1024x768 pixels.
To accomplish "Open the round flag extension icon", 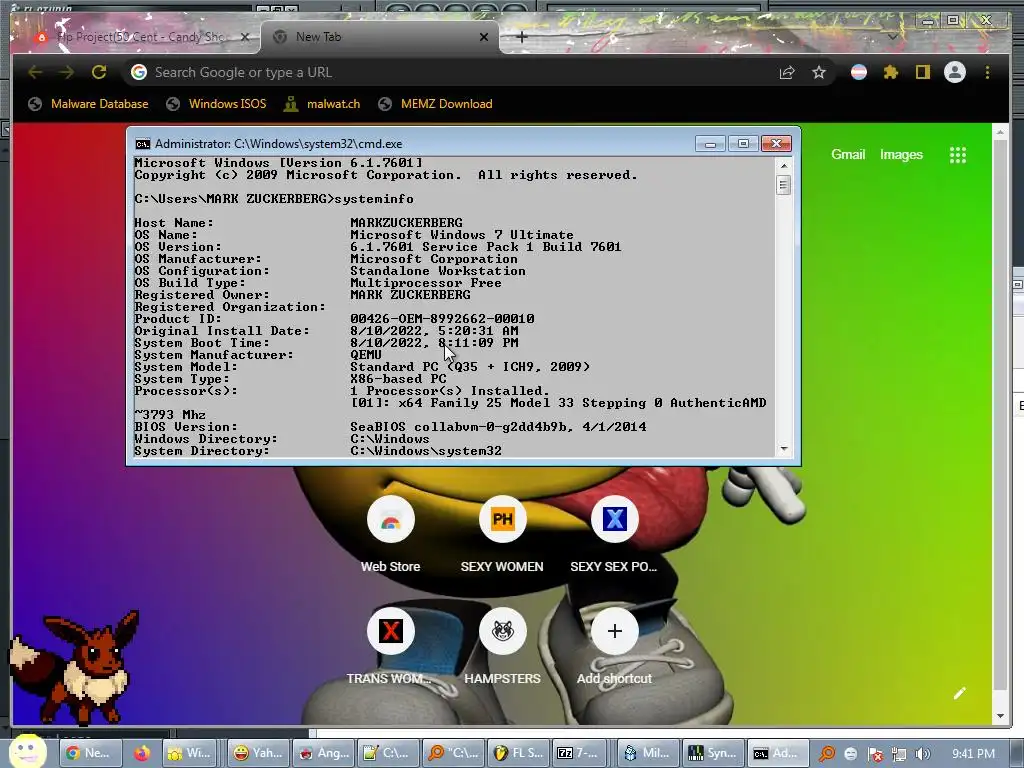I will (859, 72).
